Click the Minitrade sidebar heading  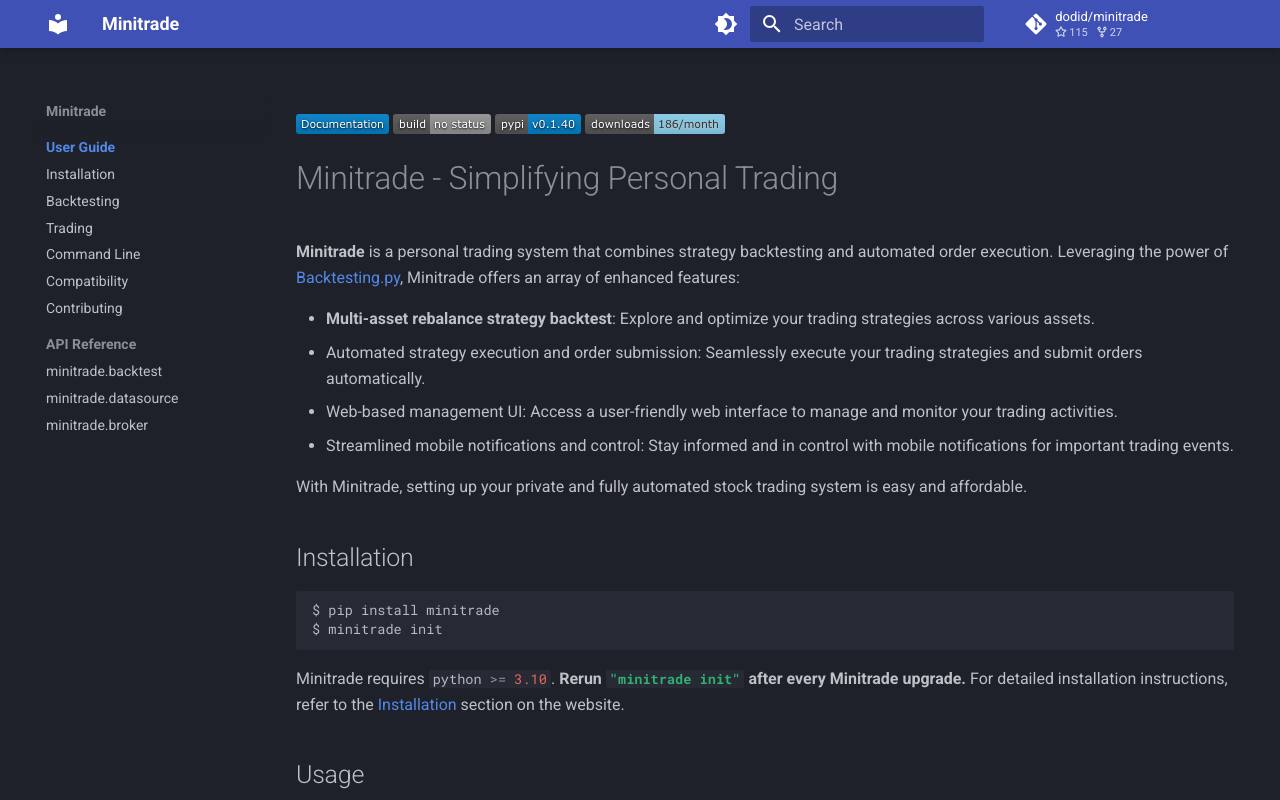point(76,111)
